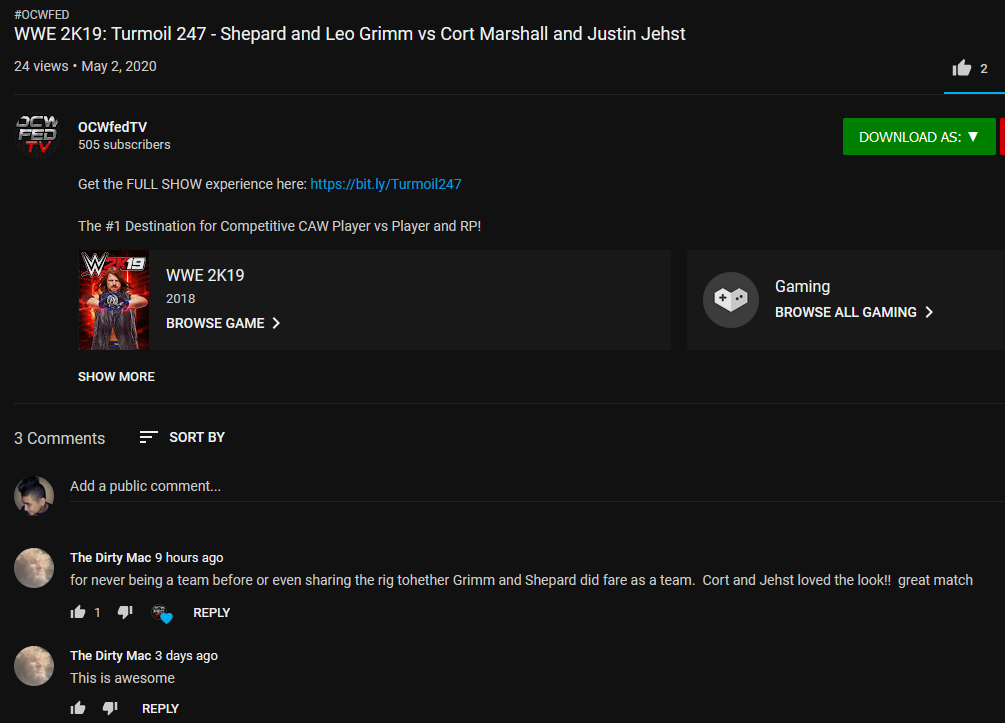Open WWE 2K19 game cover thumbnail

click(113, 300)
